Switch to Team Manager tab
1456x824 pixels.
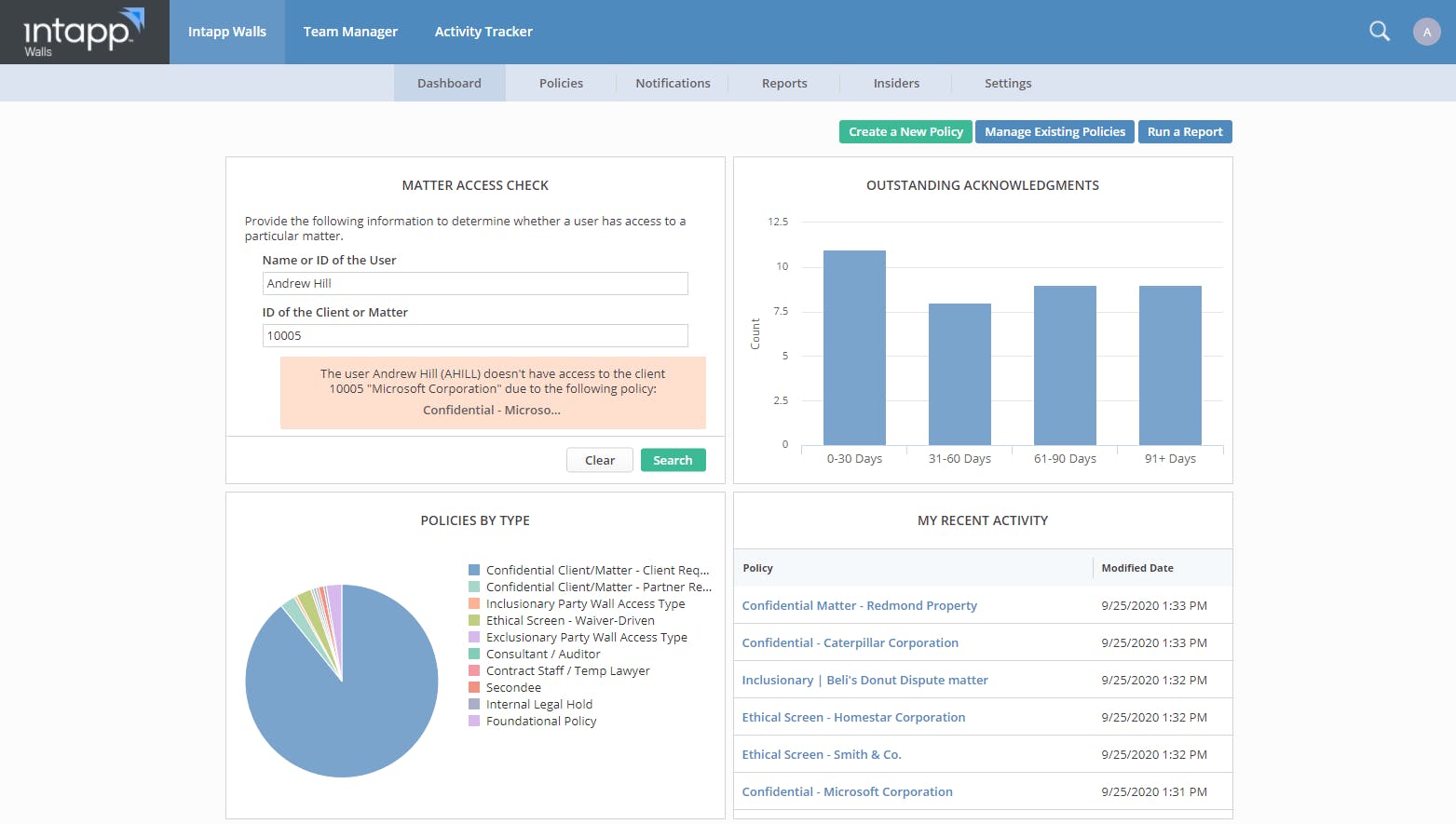(x=350, y=32)
